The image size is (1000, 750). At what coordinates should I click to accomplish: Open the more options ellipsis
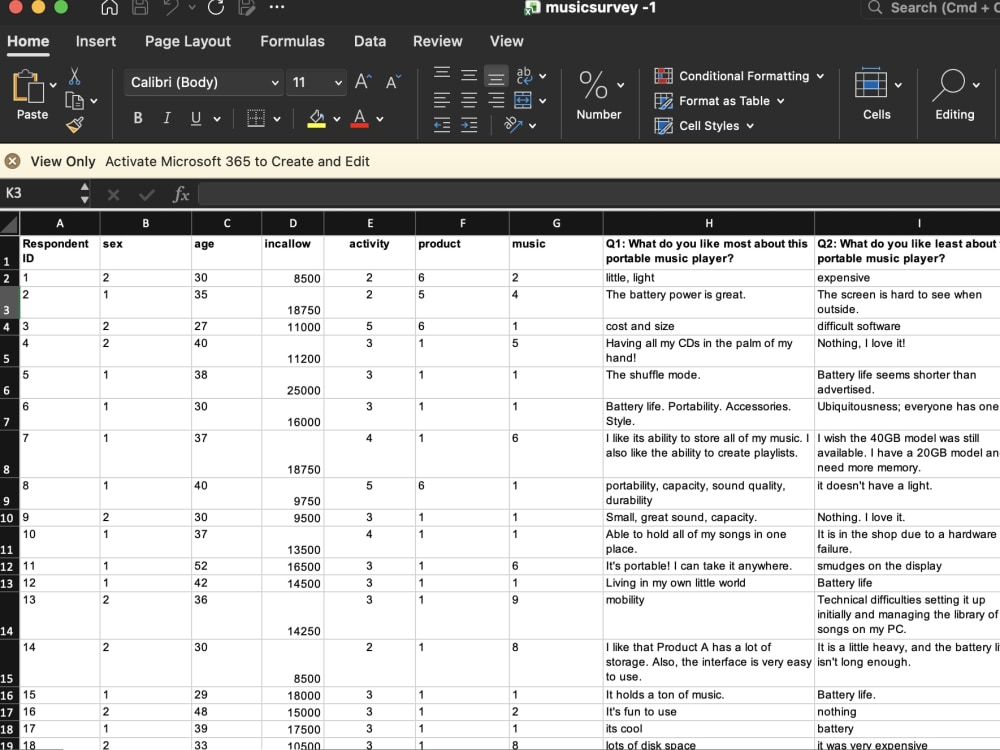coord(277,7)
